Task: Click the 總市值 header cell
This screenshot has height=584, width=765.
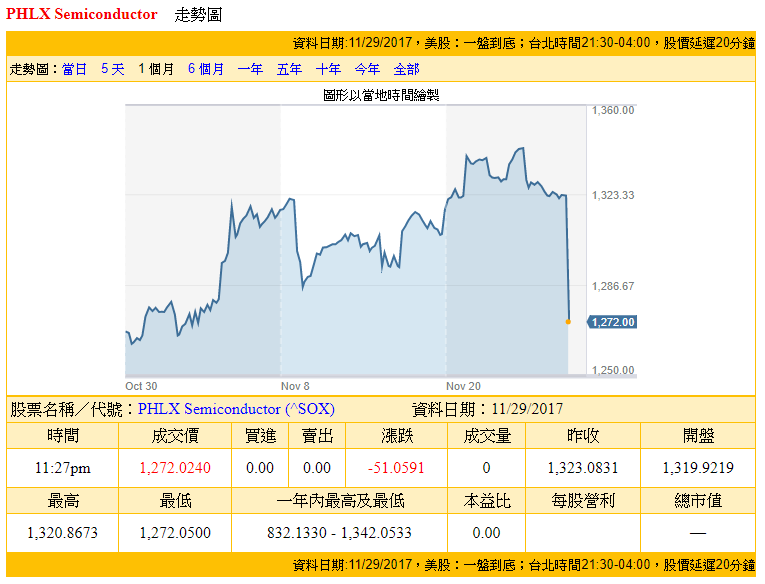Action: click(x=698, y=501)
